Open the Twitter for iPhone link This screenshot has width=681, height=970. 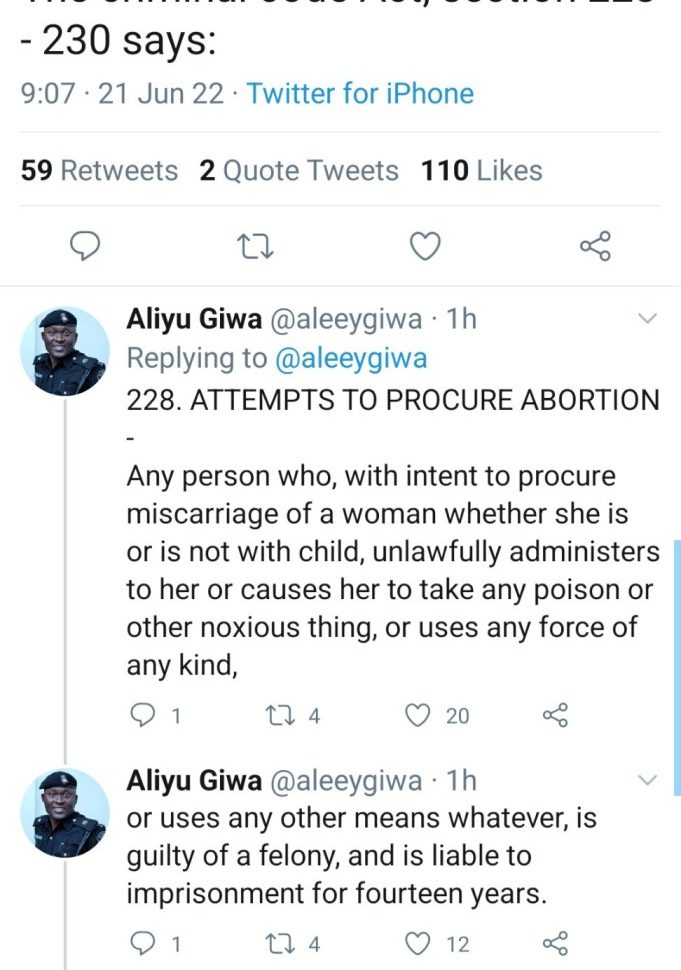[x=360, y=94]
